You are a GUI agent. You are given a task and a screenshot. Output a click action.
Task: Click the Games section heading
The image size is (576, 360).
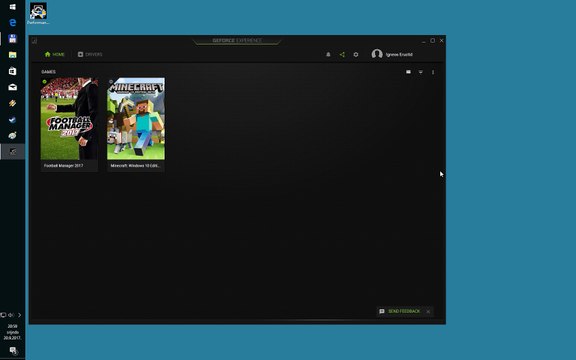click(x=48, y=72)
